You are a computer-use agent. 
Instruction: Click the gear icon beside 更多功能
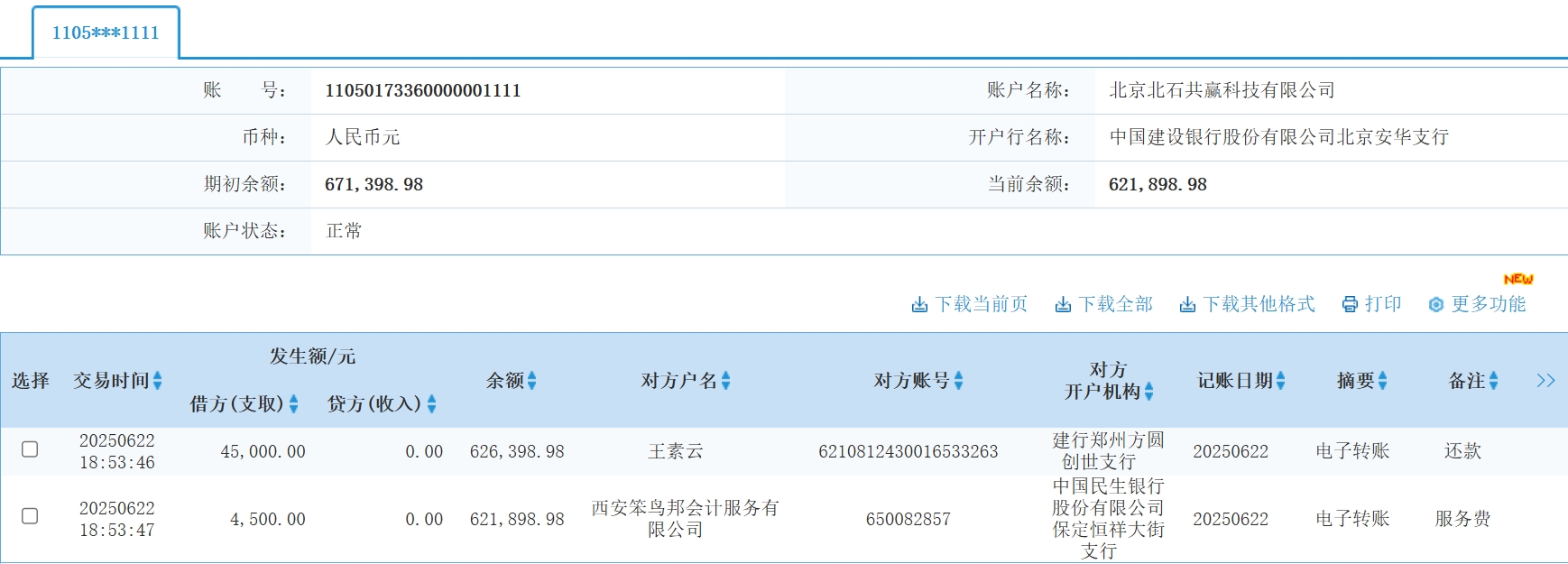pos(1436,305)
